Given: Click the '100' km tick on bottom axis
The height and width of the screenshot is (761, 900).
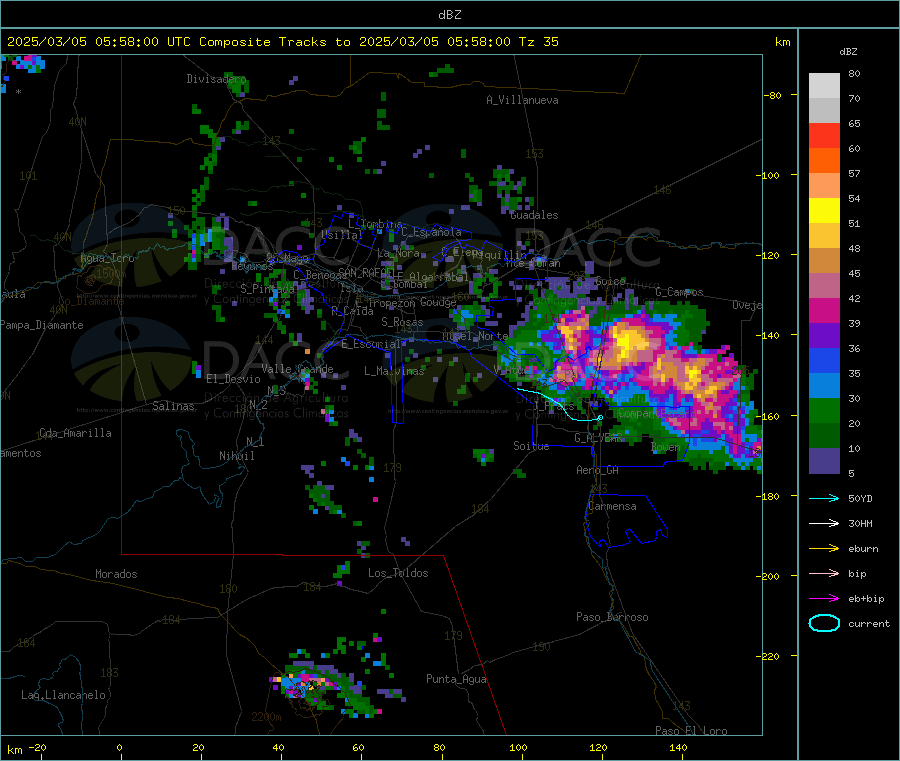Looking at the screenshot, I should (x=518, y=747).
